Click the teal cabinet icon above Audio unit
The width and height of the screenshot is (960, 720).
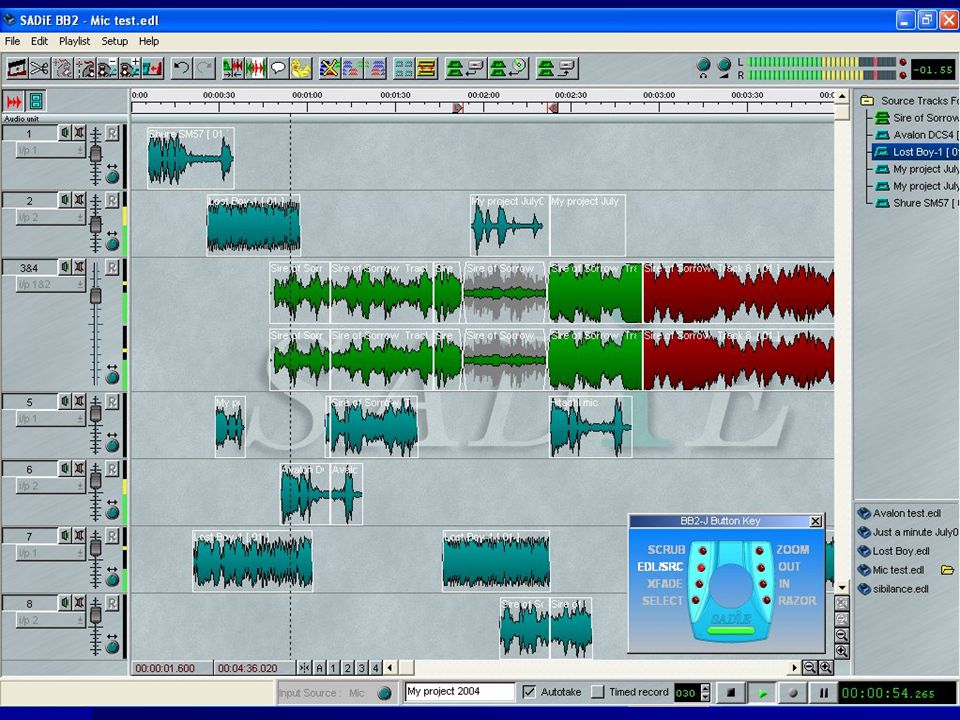[36, 101]
